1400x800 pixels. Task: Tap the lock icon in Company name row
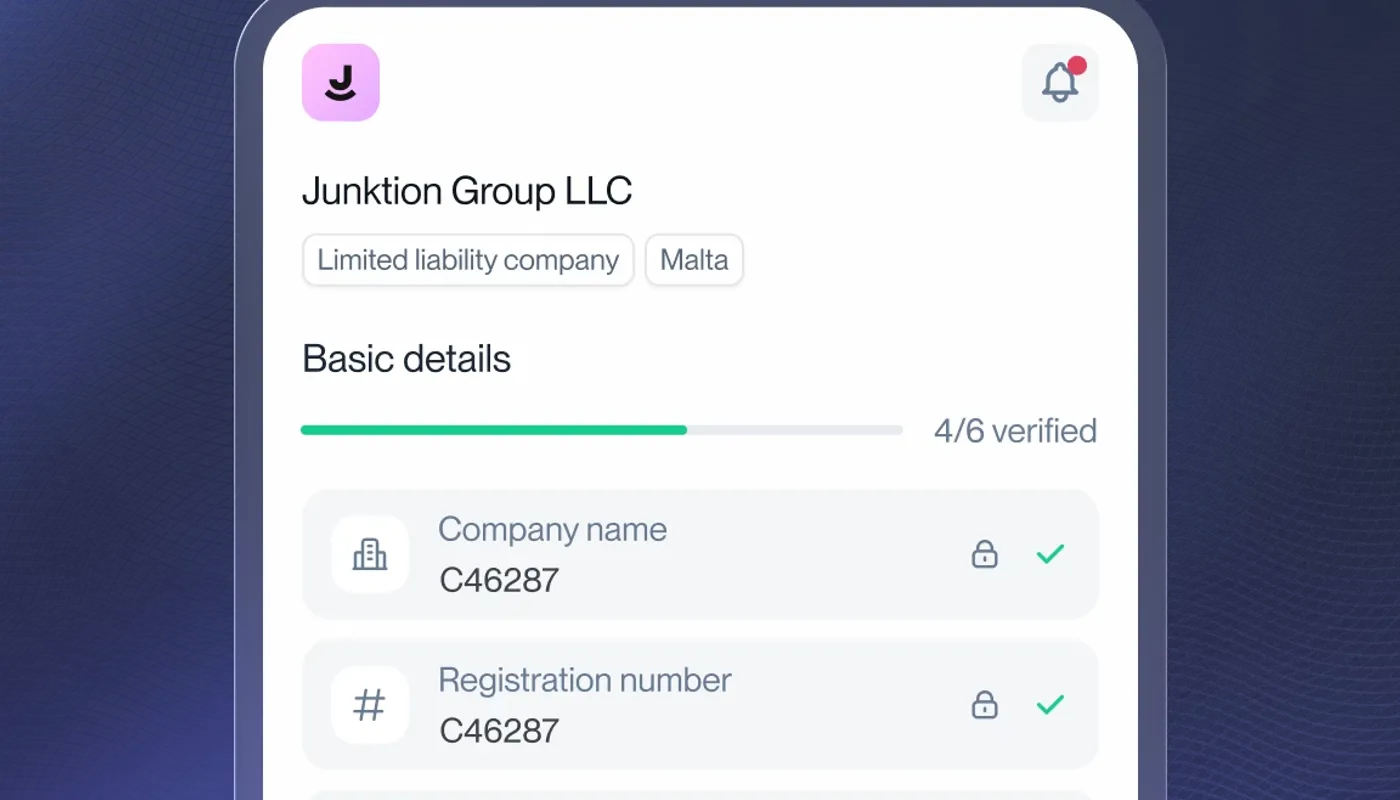pyautogui.click(x=985, y=554)
